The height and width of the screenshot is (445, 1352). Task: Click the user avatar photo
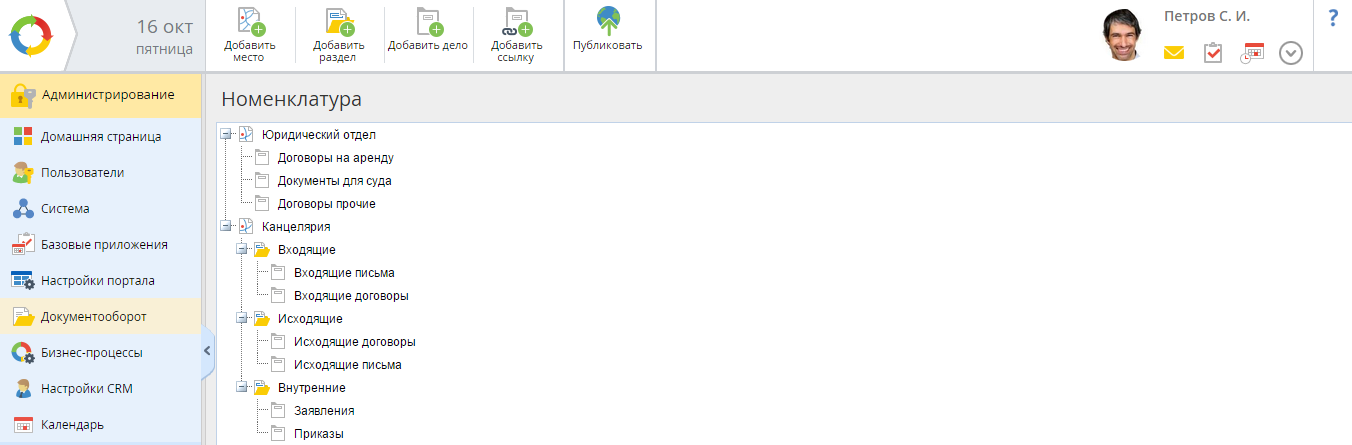[1125, 36]
